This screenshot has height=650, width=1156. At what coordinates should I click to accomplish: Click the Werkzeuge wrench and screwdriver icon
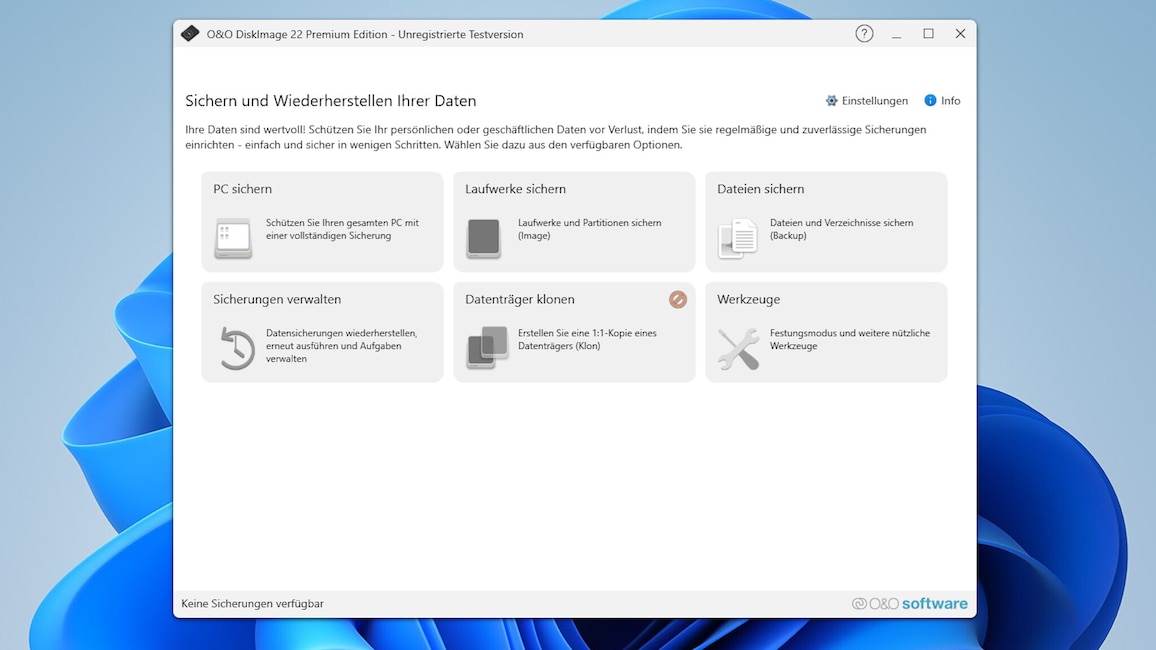[738, 349]
